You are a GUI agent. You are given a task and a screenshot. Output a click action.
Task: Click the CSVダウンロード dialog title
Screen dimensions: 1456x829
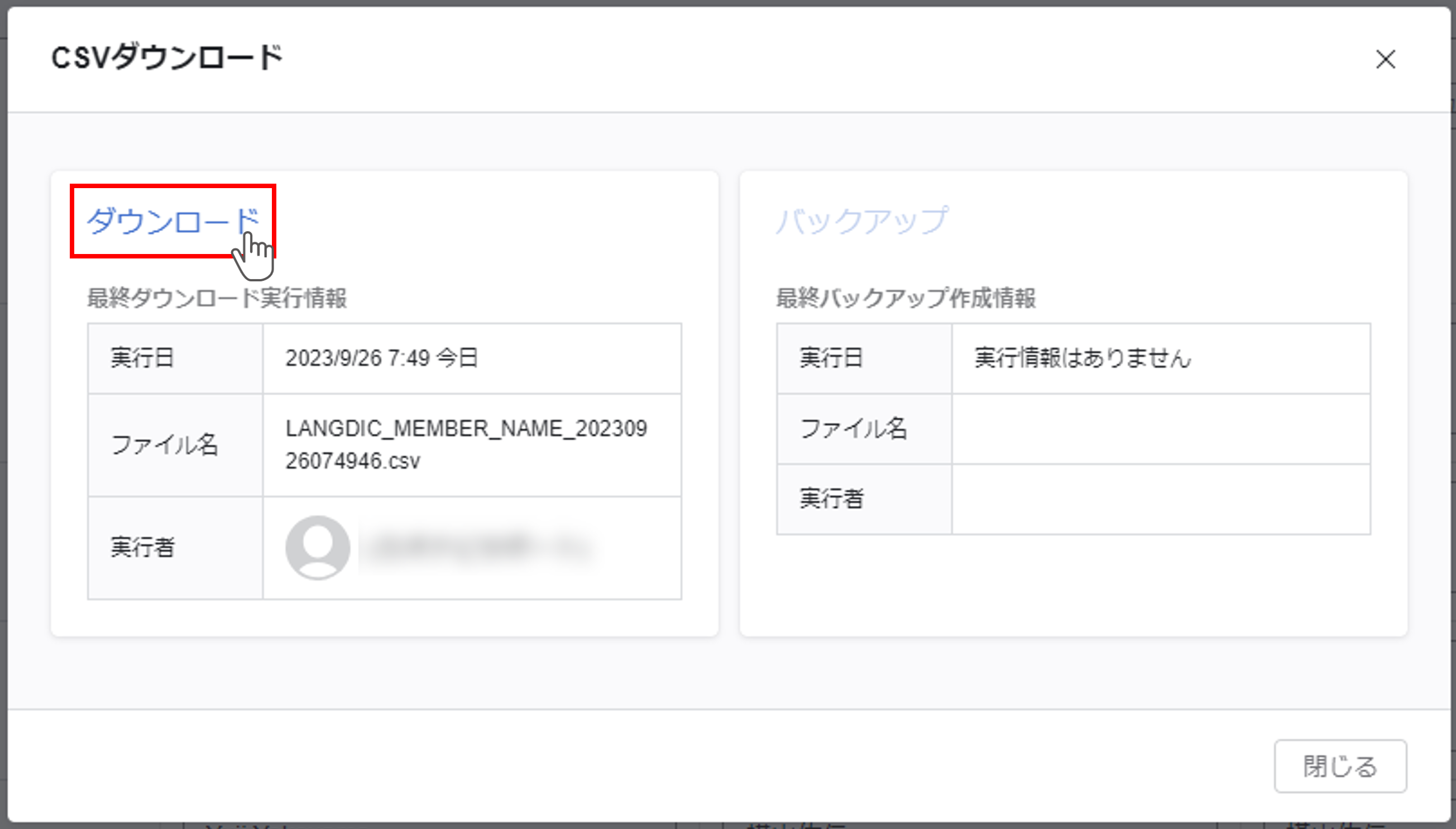[x=167, y=57]
